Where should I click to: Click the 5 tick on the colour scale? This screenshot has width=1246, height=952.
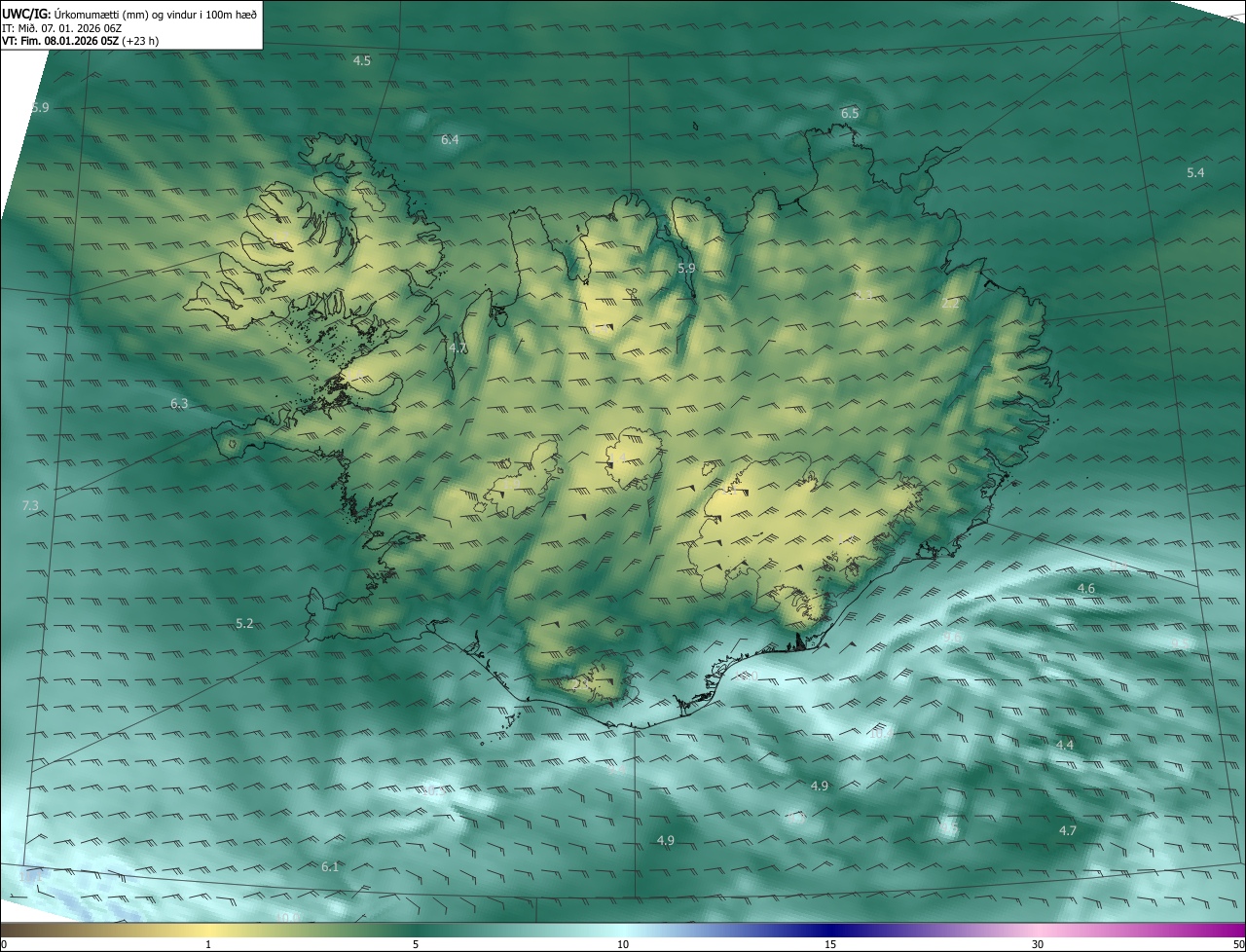(416, 944)
